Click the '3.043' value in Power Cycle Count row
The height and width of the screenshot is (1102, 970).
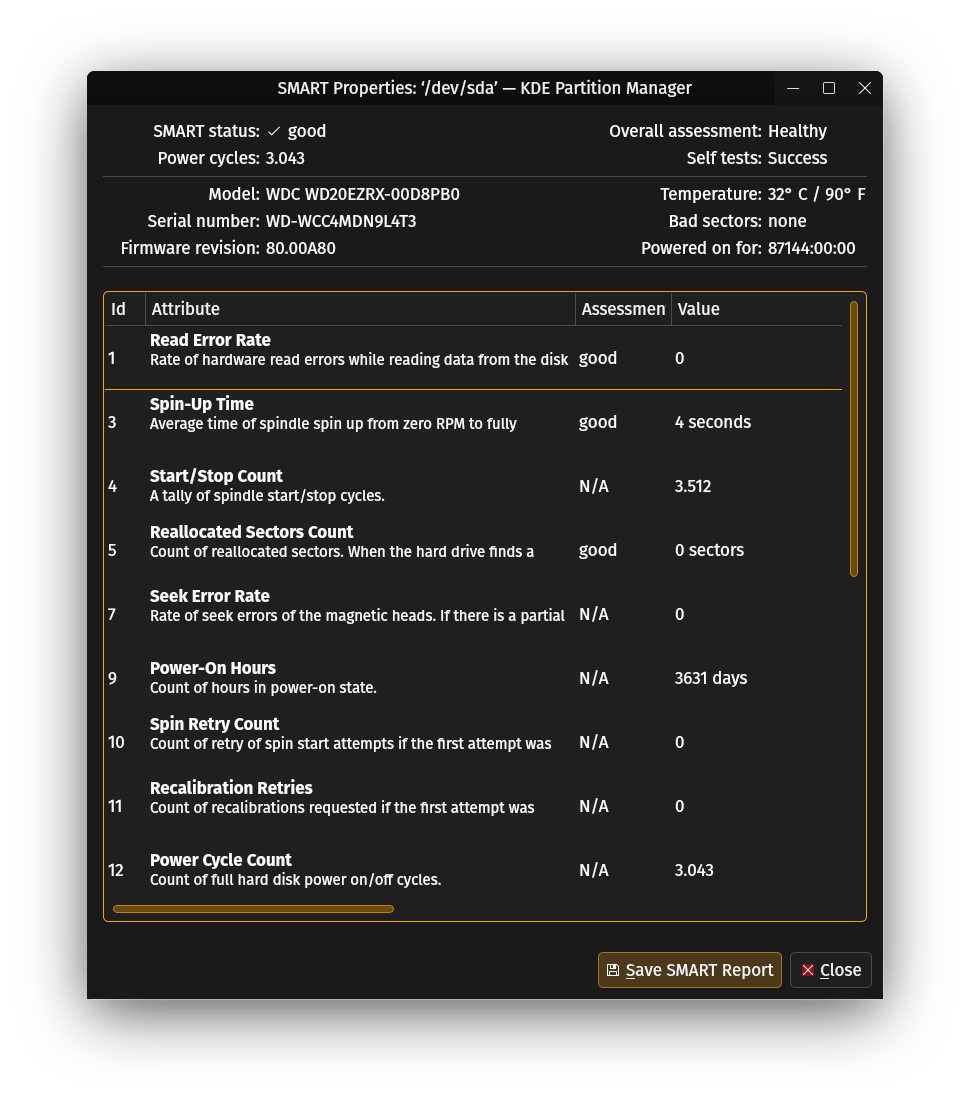click(694, 870)
